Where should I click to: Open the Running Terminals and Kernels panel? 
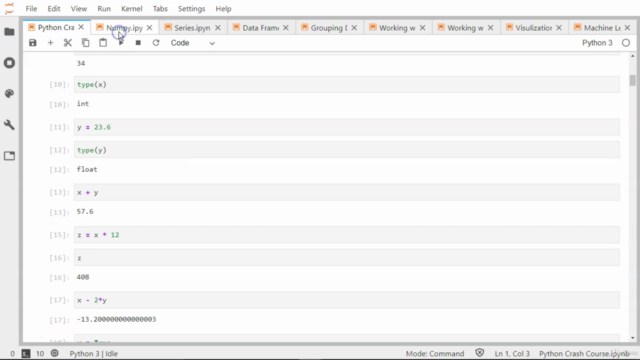pos(9,63)
